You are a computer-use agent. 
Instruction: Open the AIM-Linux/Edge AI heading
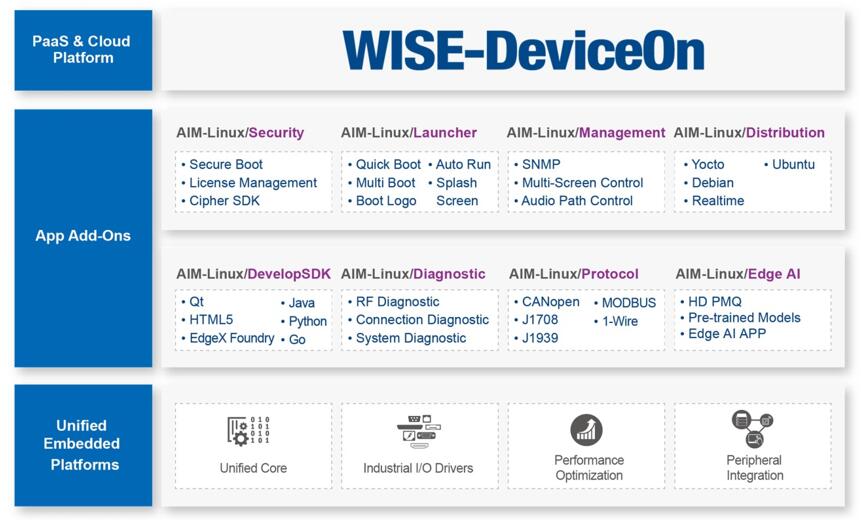coord(738,274)
